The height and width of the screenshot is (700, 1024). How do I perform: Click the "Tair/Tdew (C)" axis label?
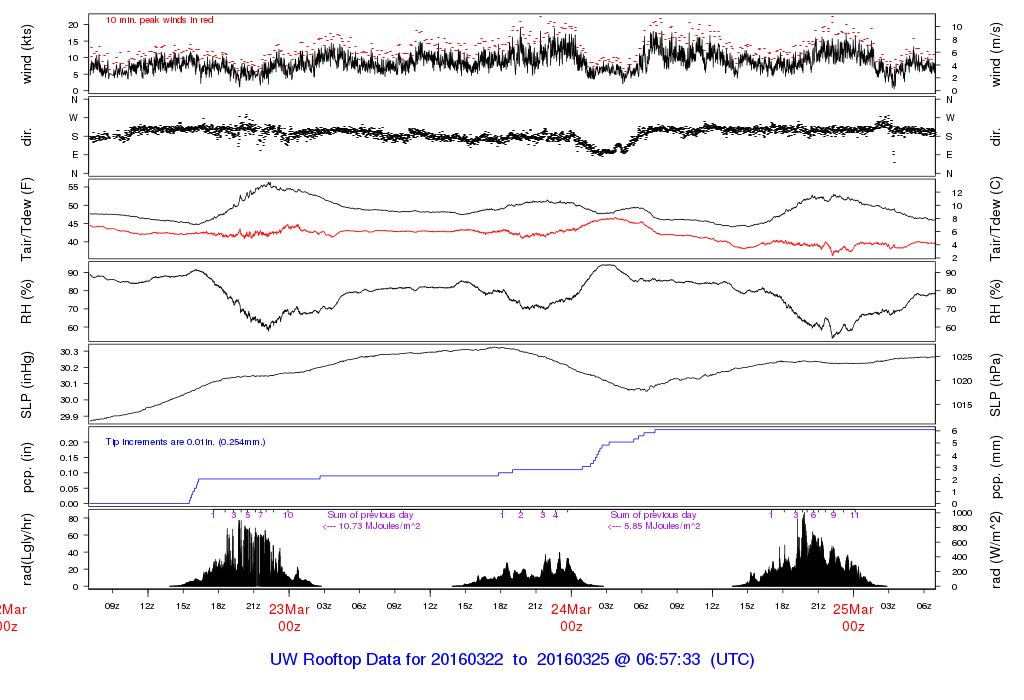996,219
